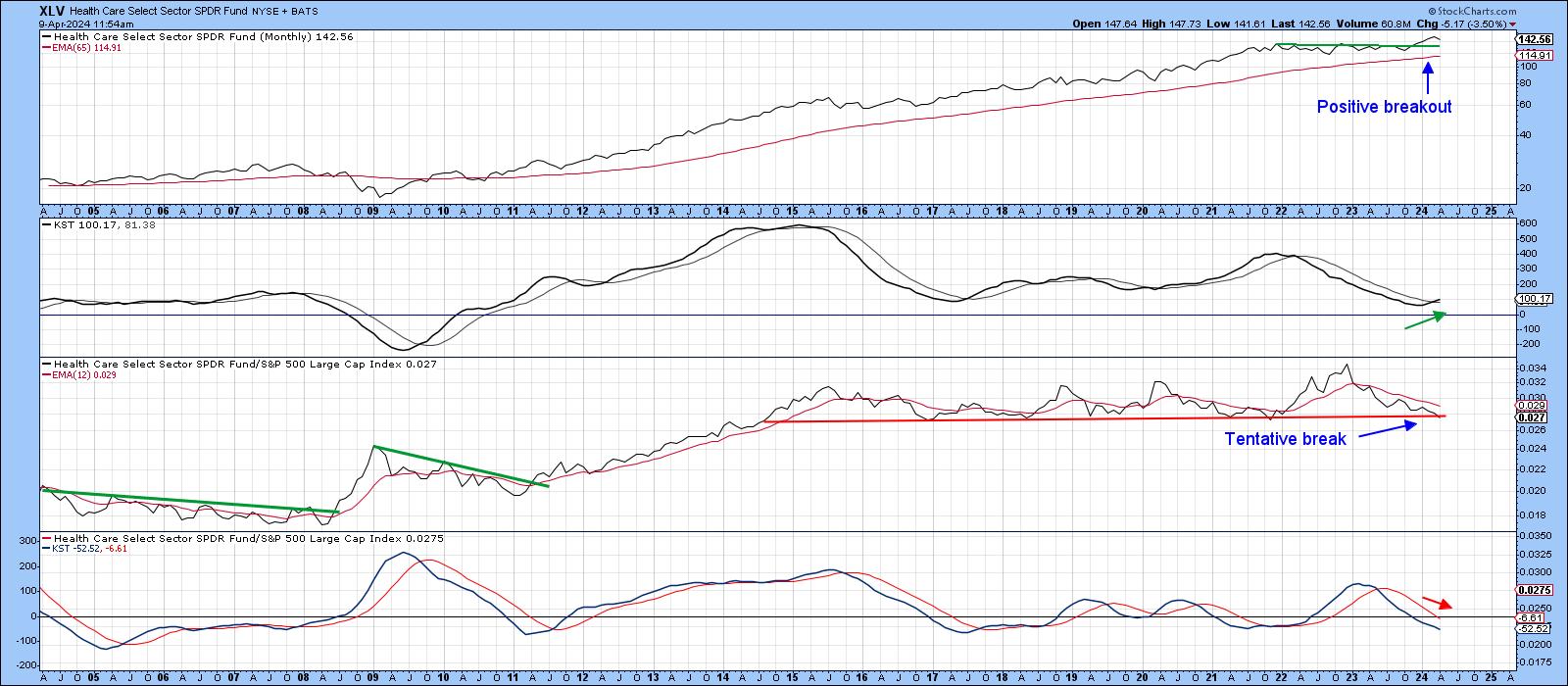
Task: Select the 40 tick on the price axis
Action: pos(1525,134)
